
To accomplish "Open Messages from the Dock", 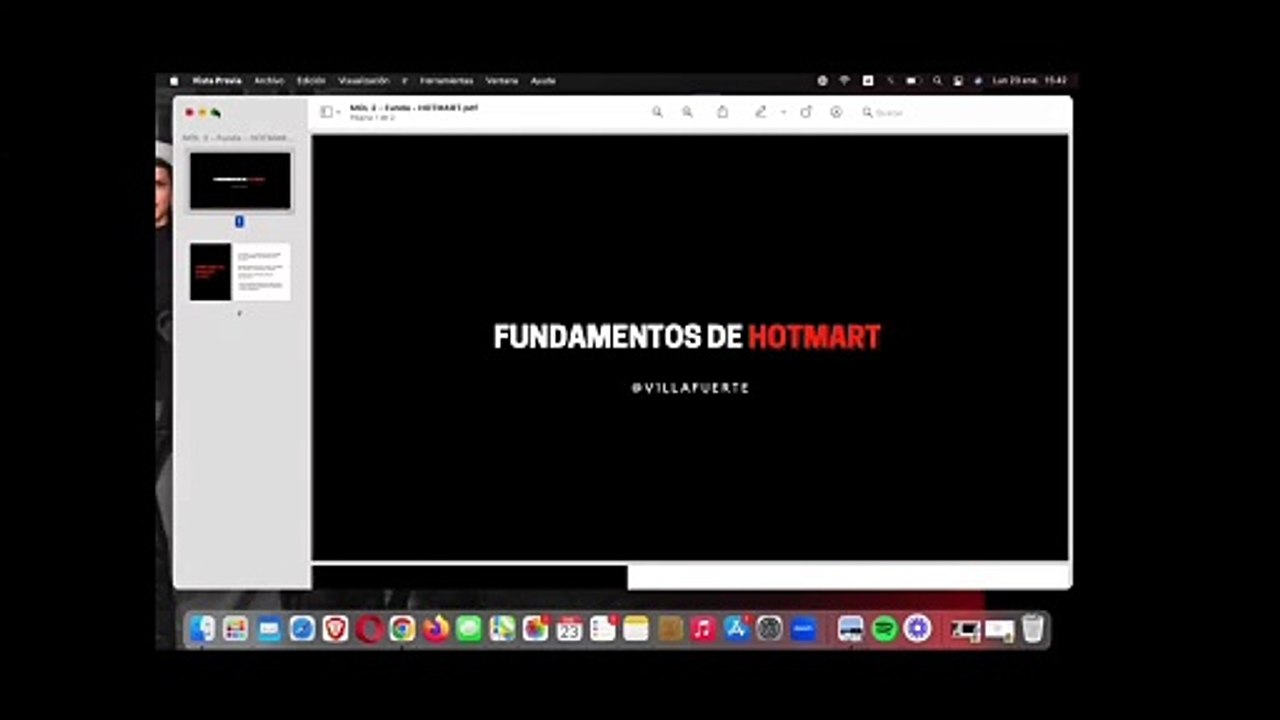I will [469, 628].
